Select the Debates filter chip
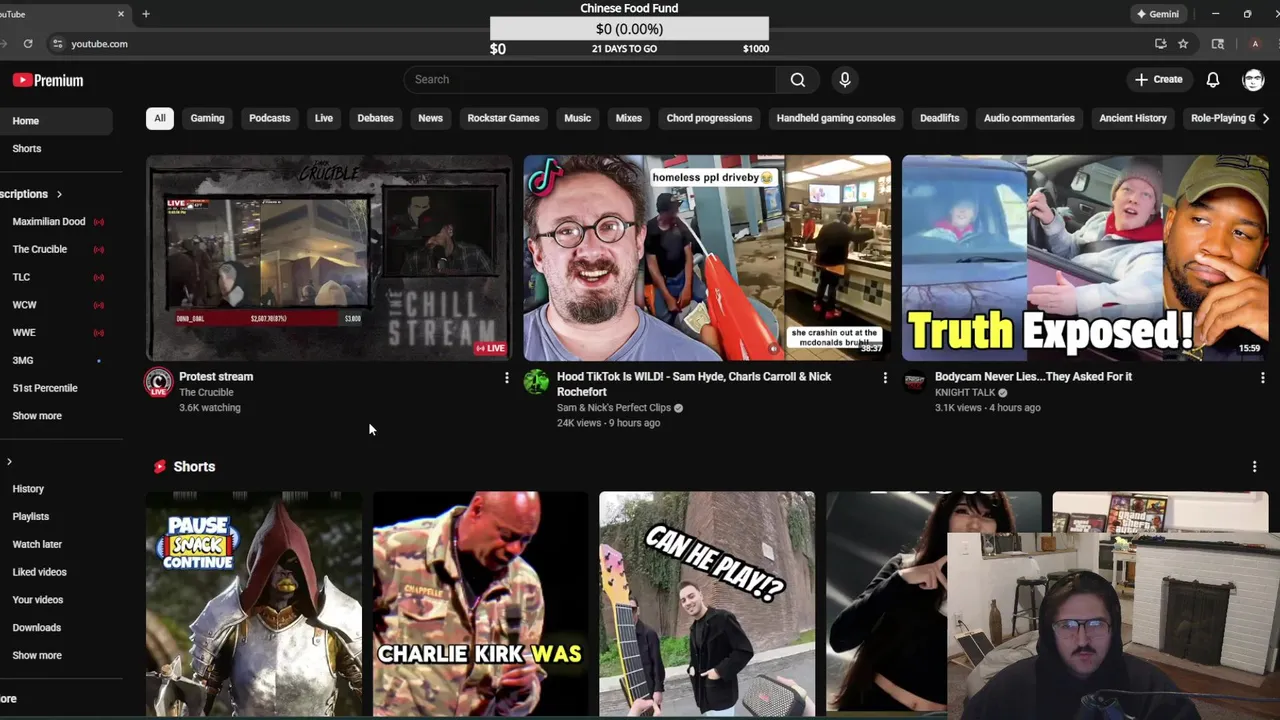Image resolution: width=1280 pixels, height=720 pixels. click(375, 118)
